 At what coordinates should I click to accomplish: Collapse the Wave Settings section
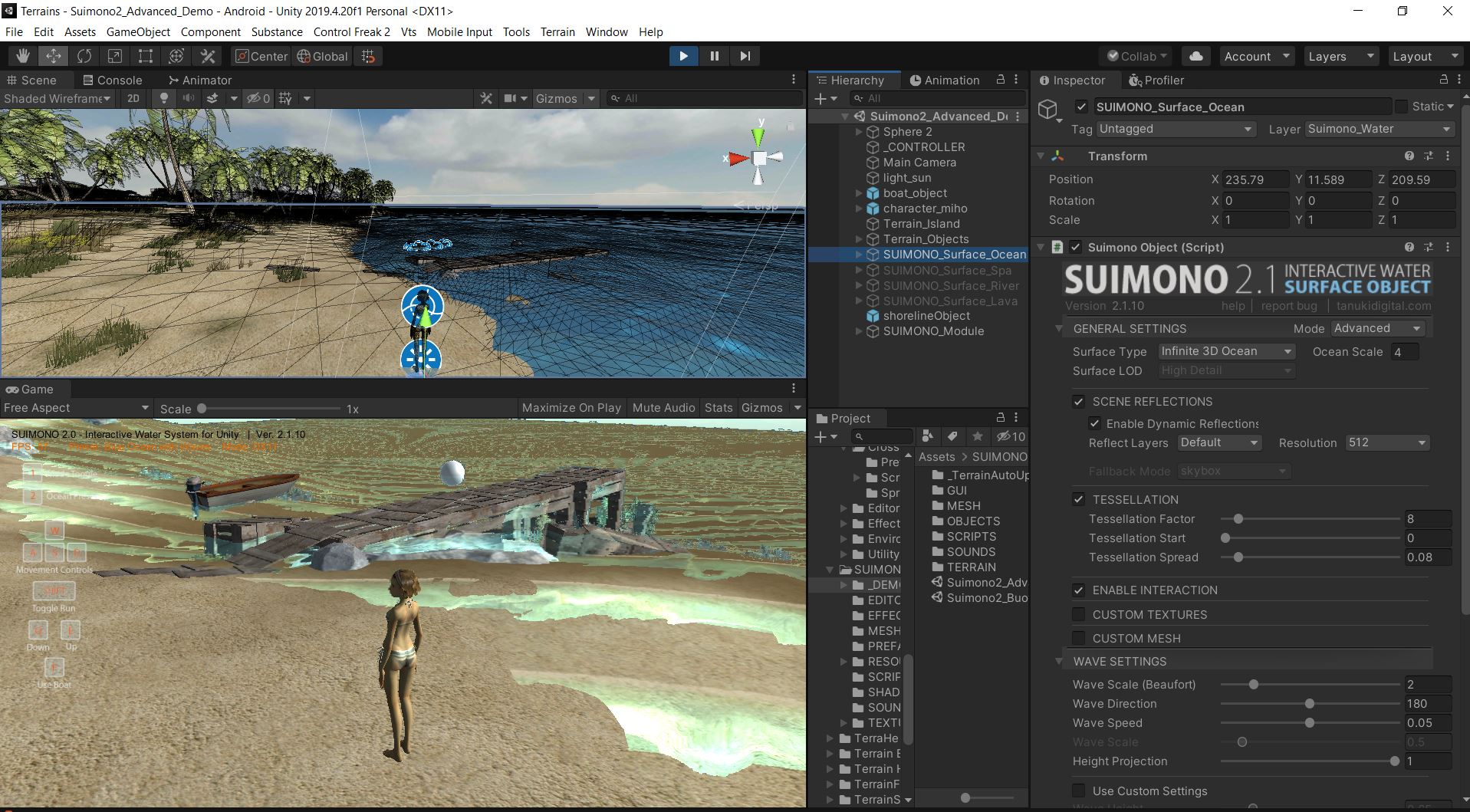coord(1059,661)
